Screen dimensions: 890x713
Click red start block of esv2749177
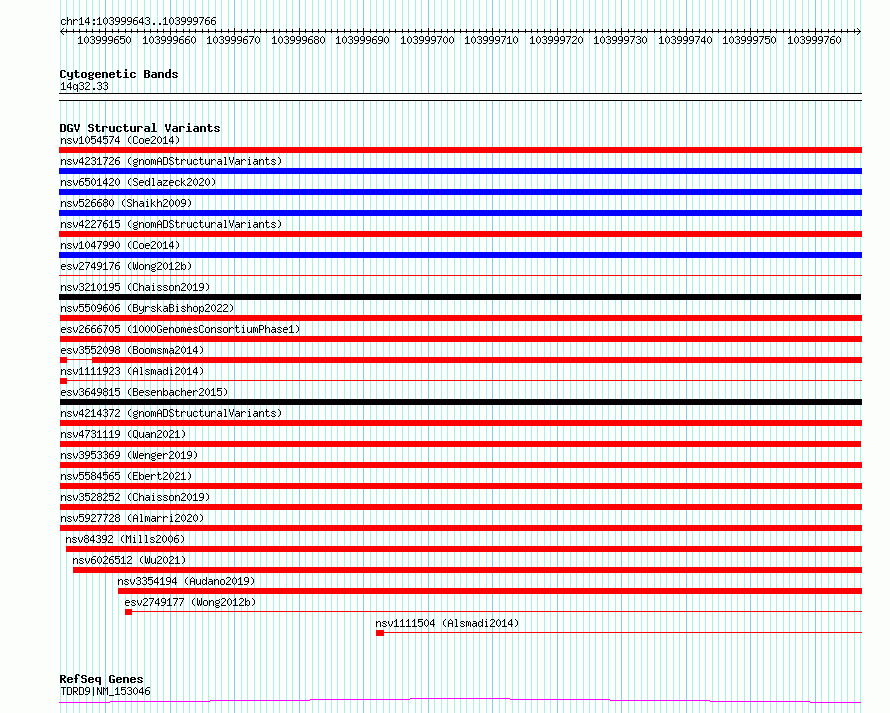129,612
